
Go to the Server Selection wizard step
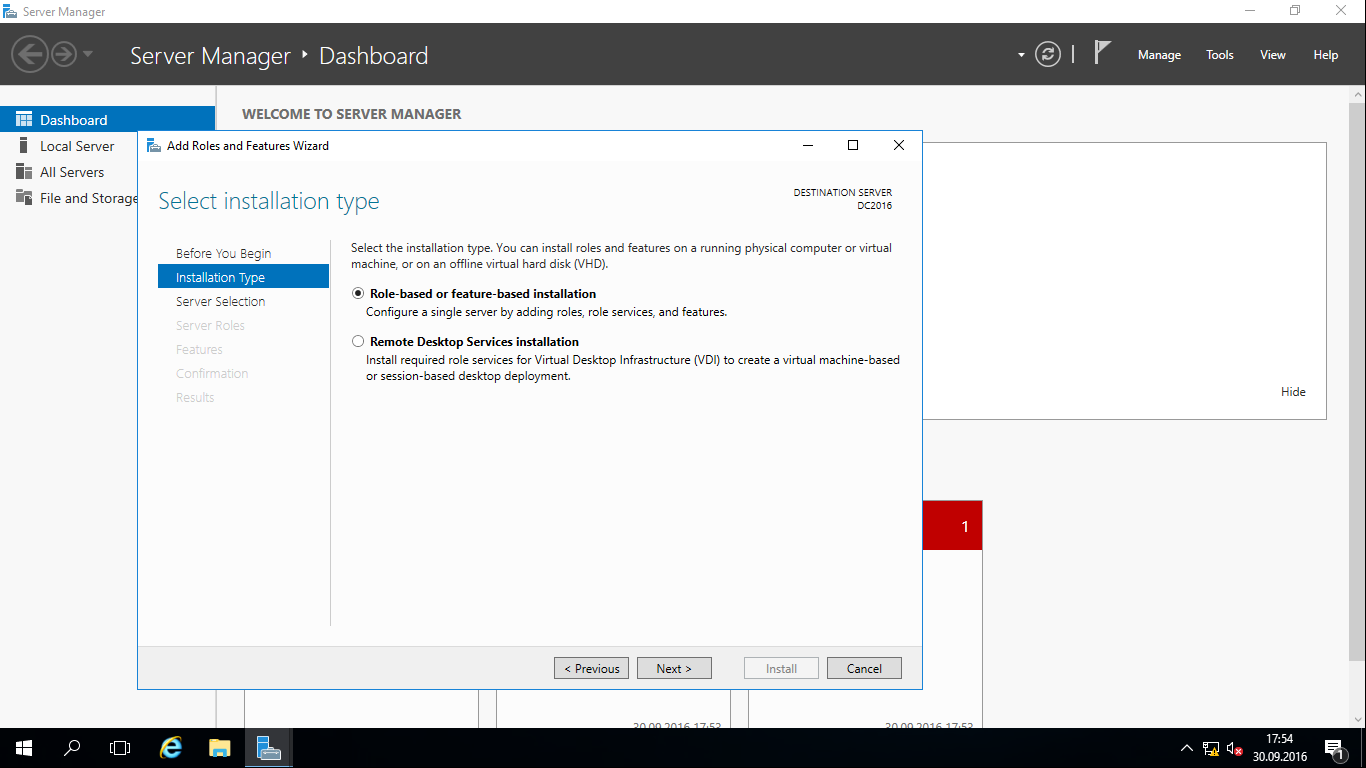click(x=220, y=301)
